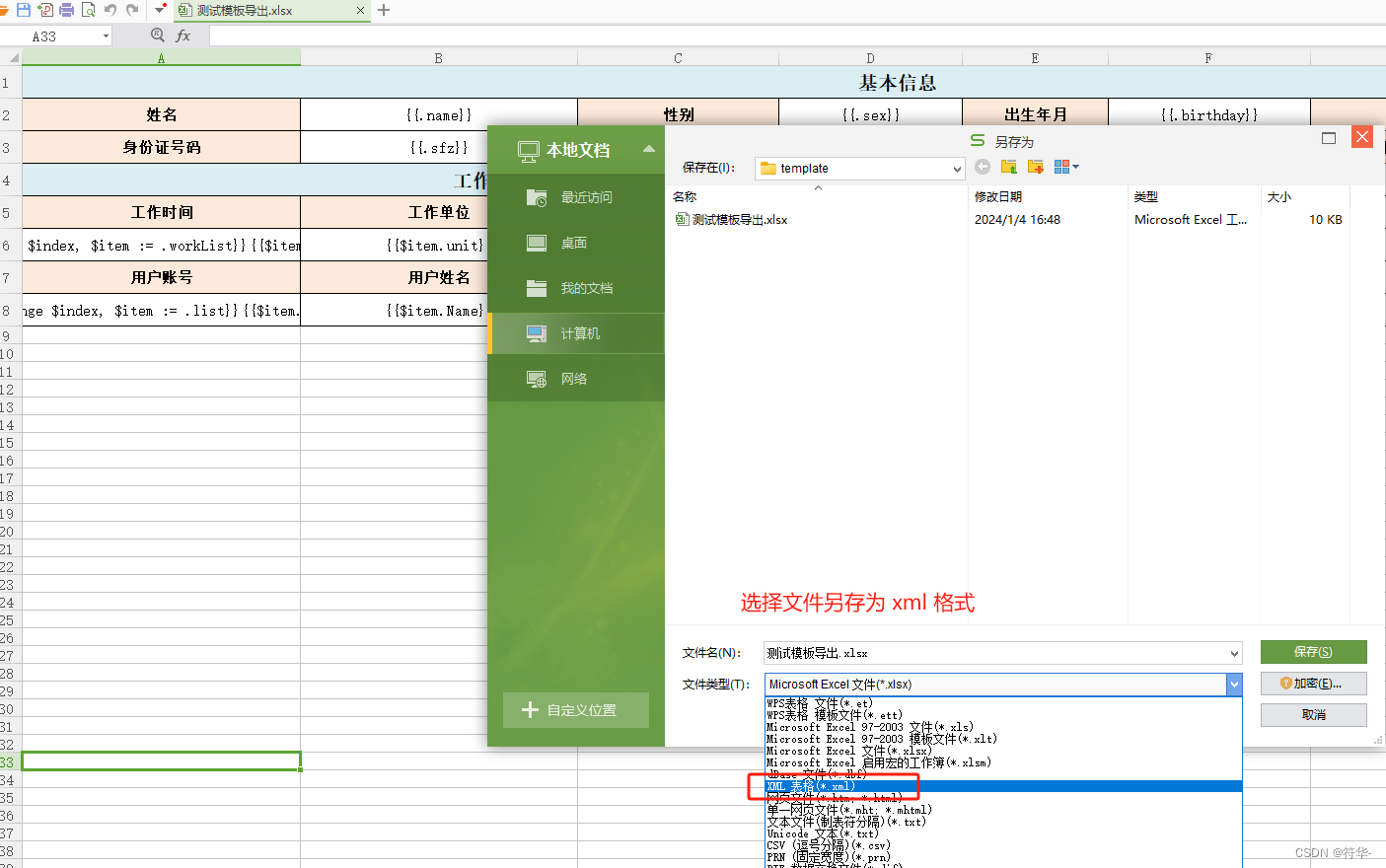Open the Name Box cell reference dropdown
The image size is (1386, 868).
[x=106, y=36]
